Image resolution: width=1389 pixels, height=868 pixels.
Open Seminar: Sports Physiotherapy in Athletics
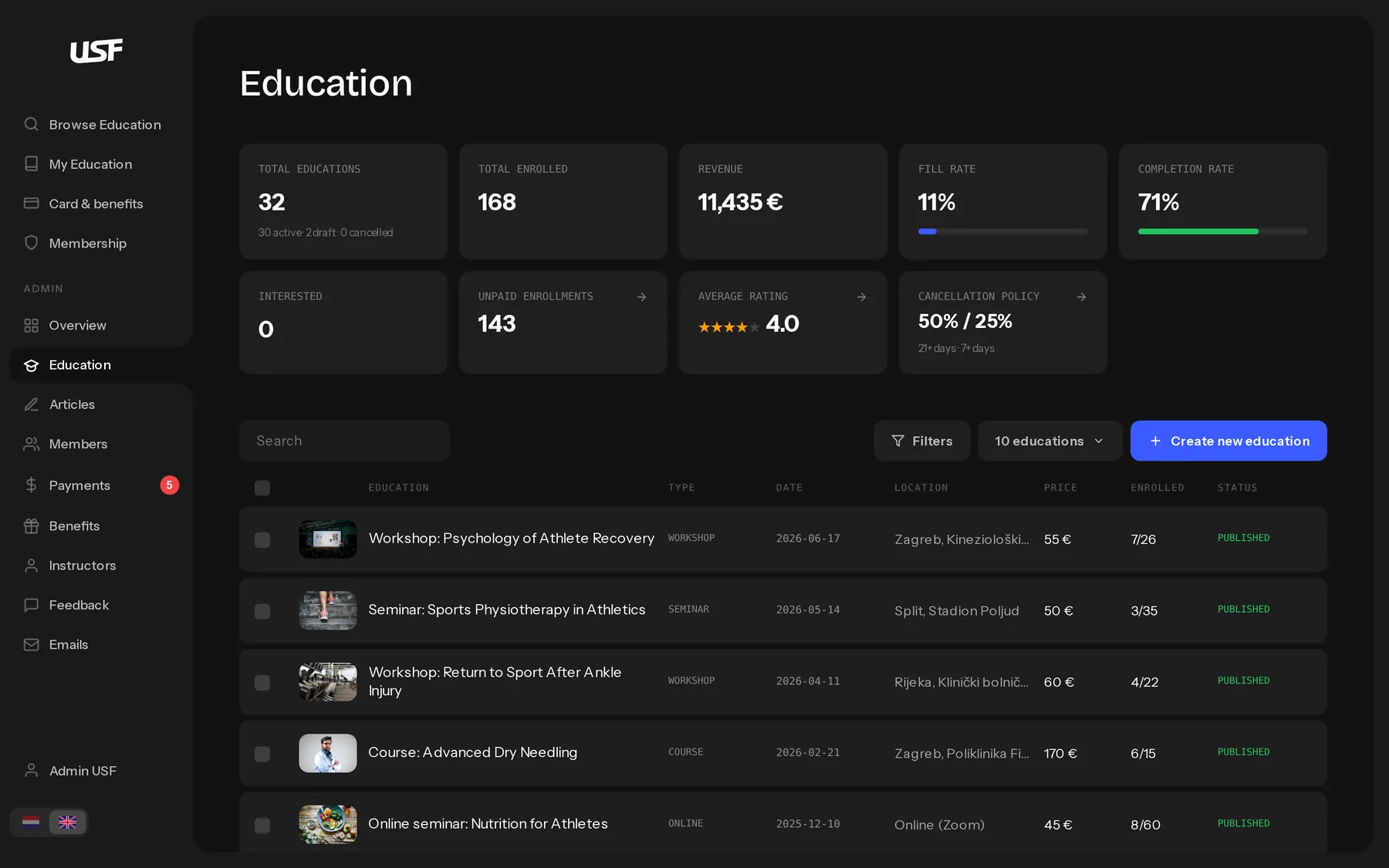click(506, 610)
